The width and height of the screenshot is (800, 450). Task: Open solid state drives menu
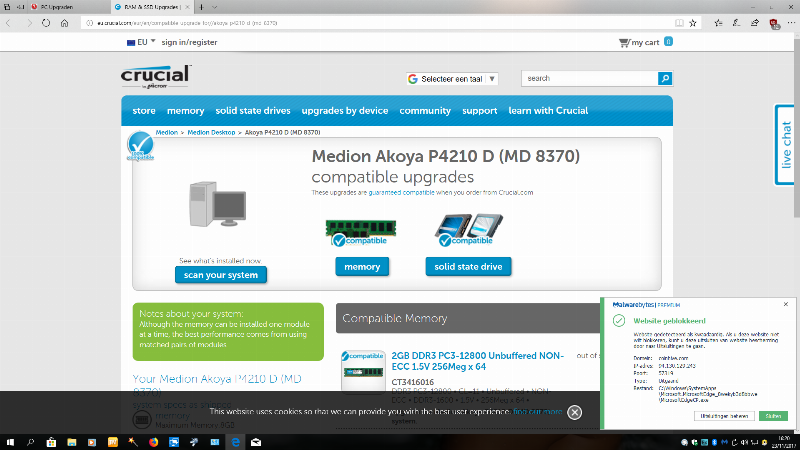coord(253,111)
